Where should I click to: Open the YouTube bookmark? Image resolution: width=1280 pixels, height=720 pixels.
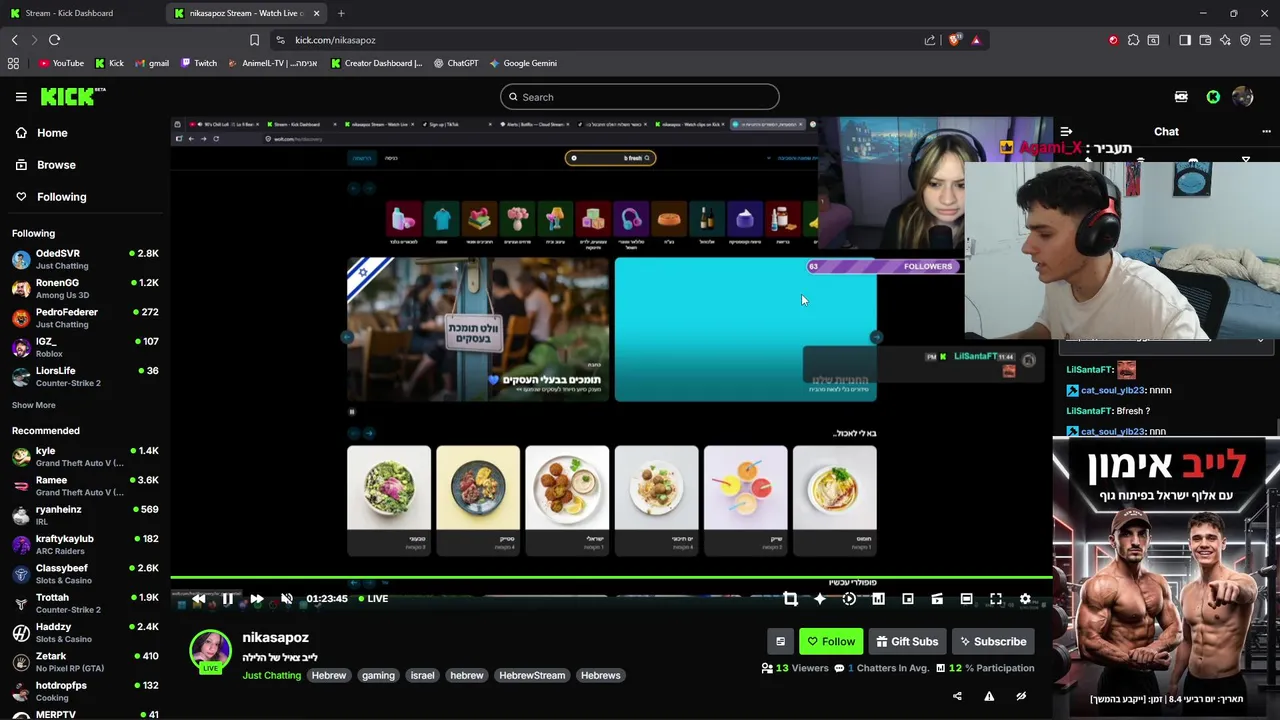coord(61,63)
